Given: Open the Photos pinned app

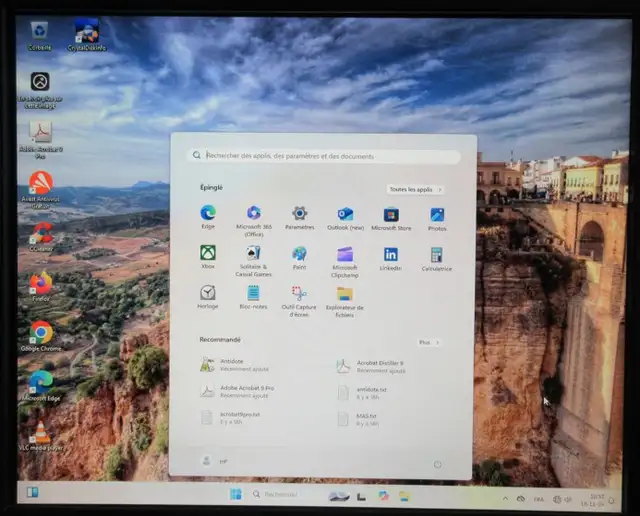Looking at the screenshot, I should (x=437, y=220).
